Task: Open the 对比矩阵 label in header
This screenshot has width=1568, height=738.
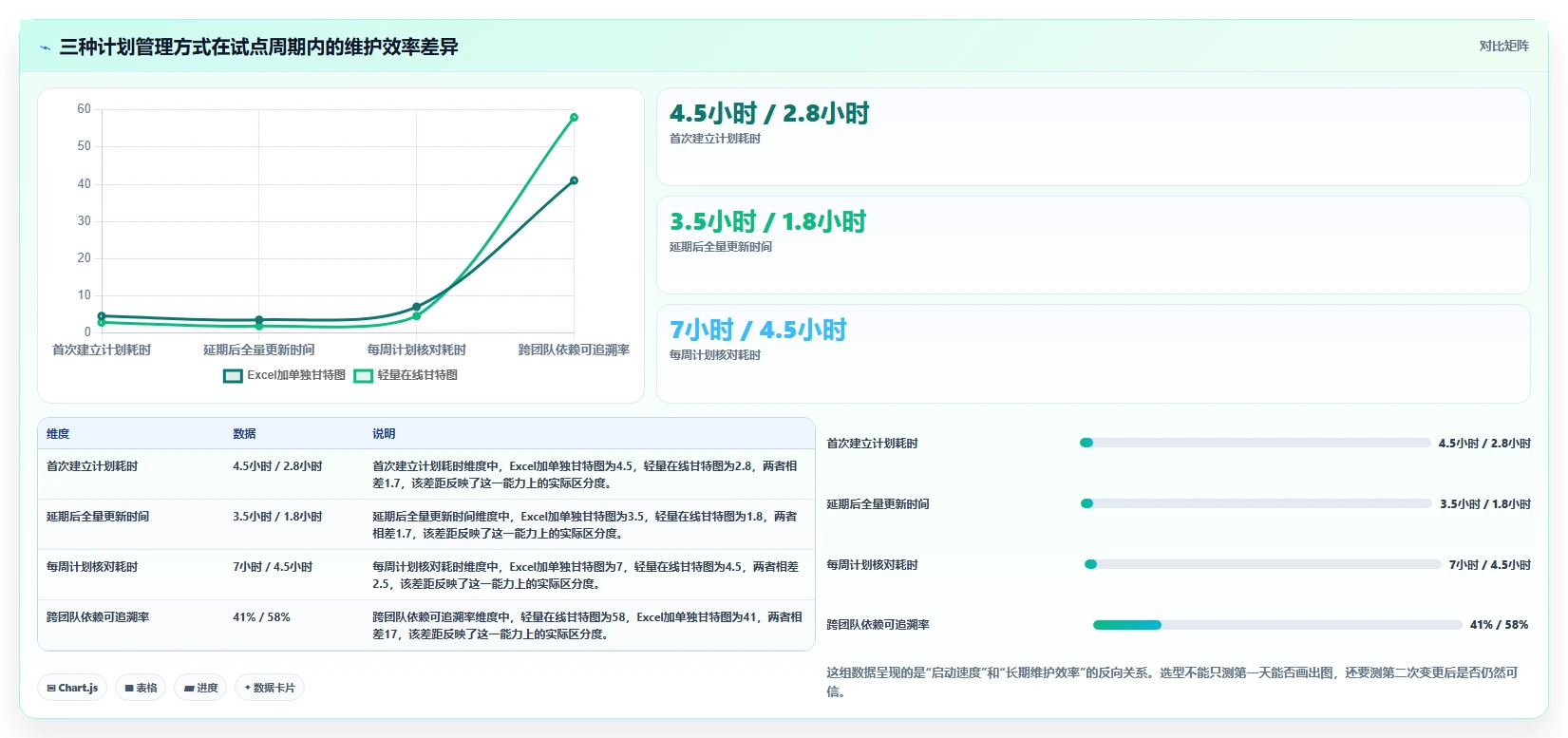Action: tap(1503, 46)
